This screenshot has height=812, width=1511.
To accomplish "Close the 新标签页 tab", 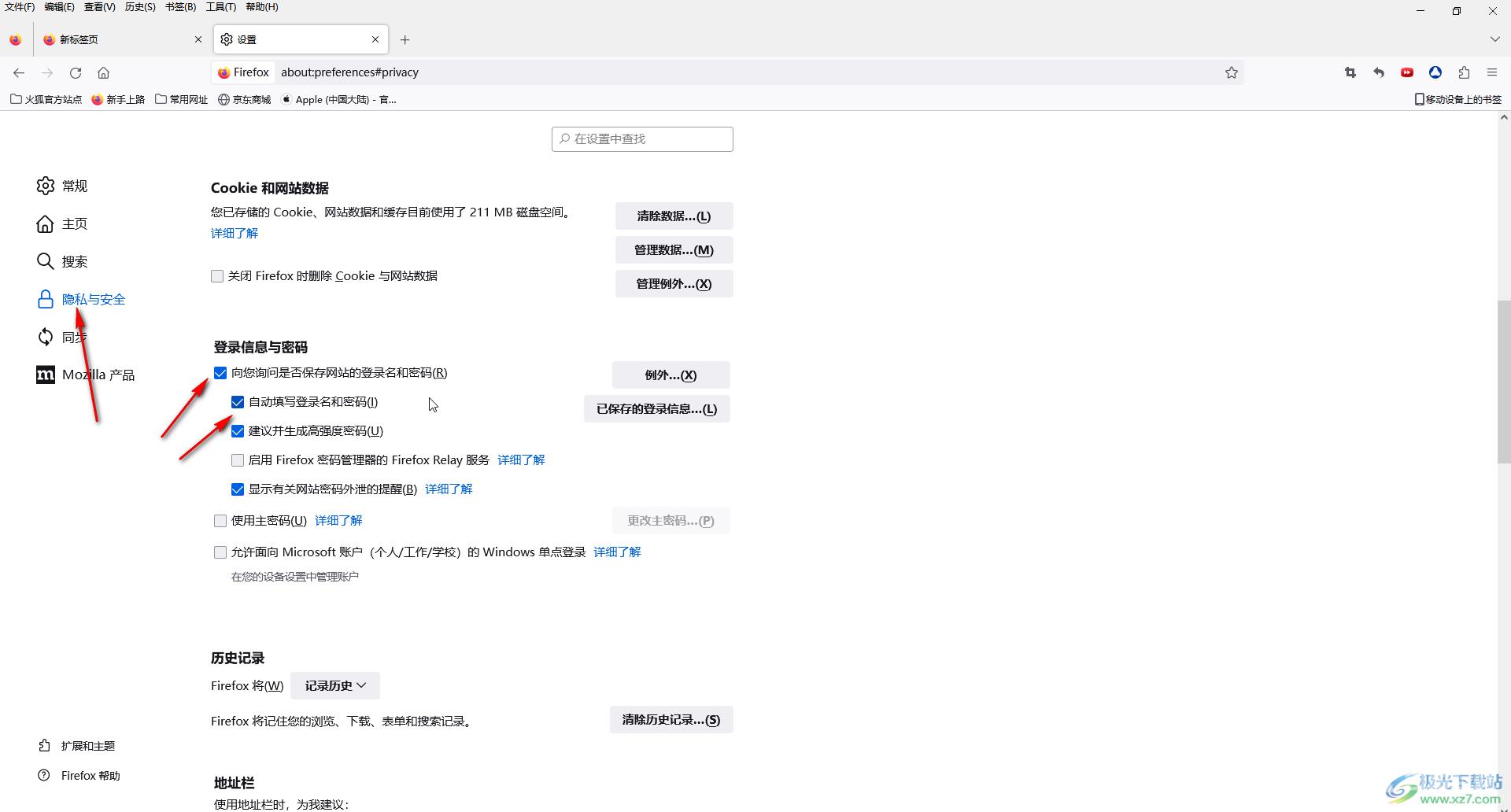I will coord(198,39).
